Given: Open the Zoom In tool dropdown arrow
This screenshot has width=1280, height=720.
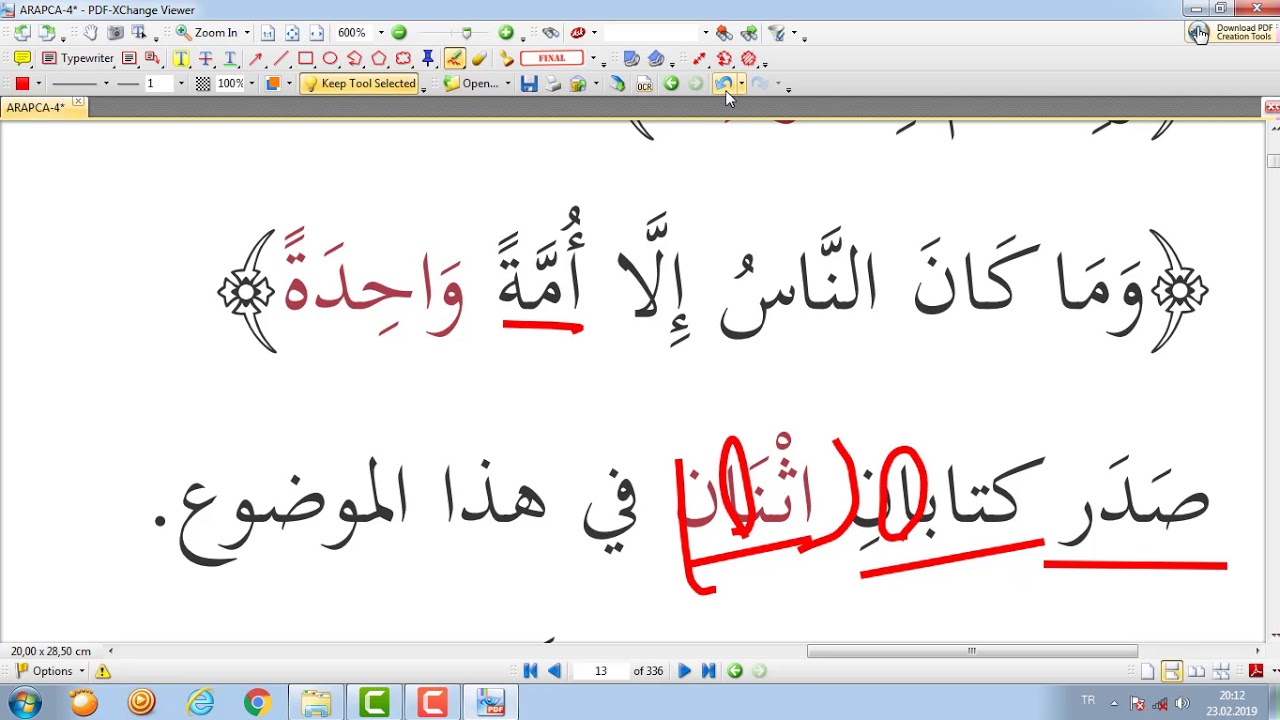Looking at the screenshot, I should point(247,33).
